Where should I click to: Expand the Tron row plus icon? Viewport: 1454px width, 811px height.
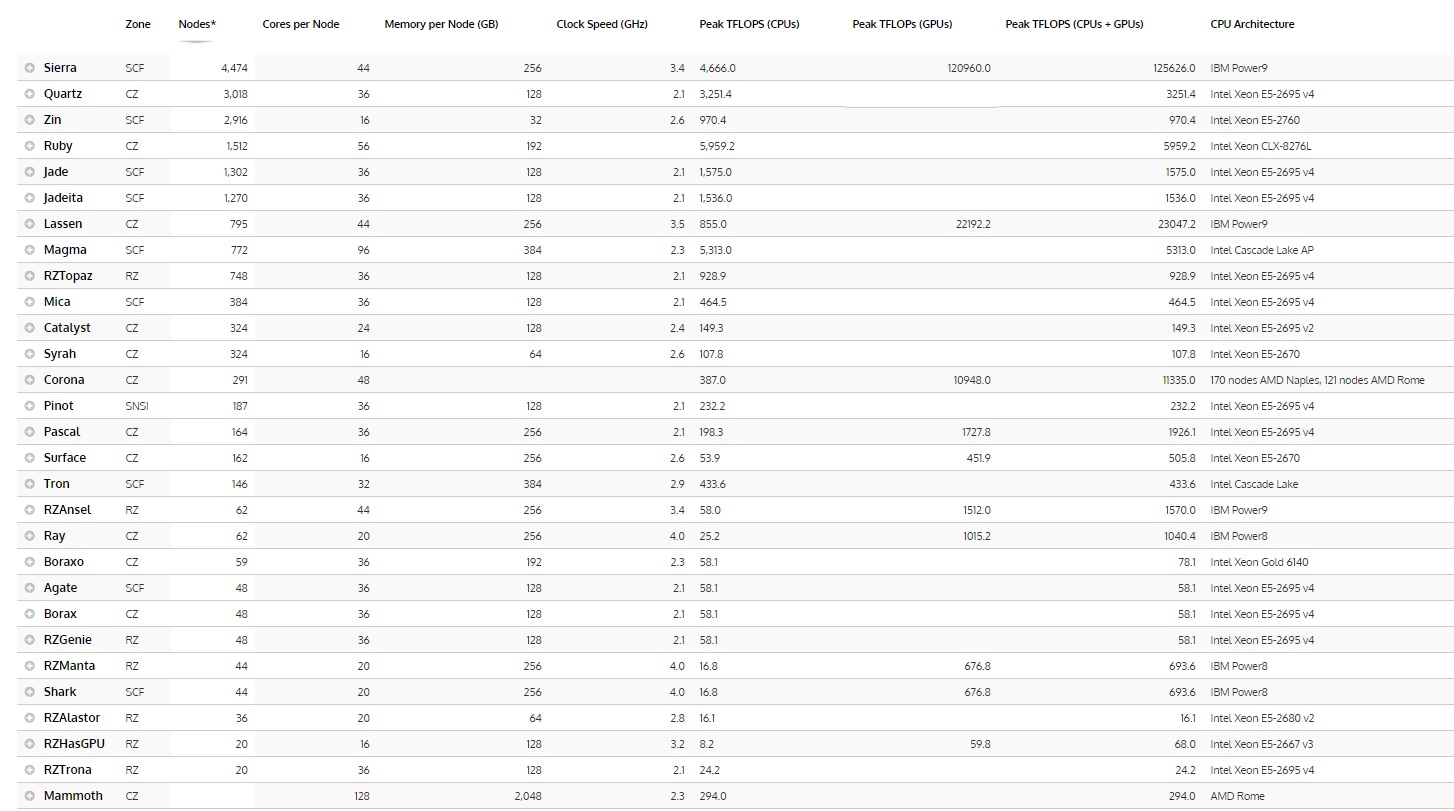[x=30, y=484]
